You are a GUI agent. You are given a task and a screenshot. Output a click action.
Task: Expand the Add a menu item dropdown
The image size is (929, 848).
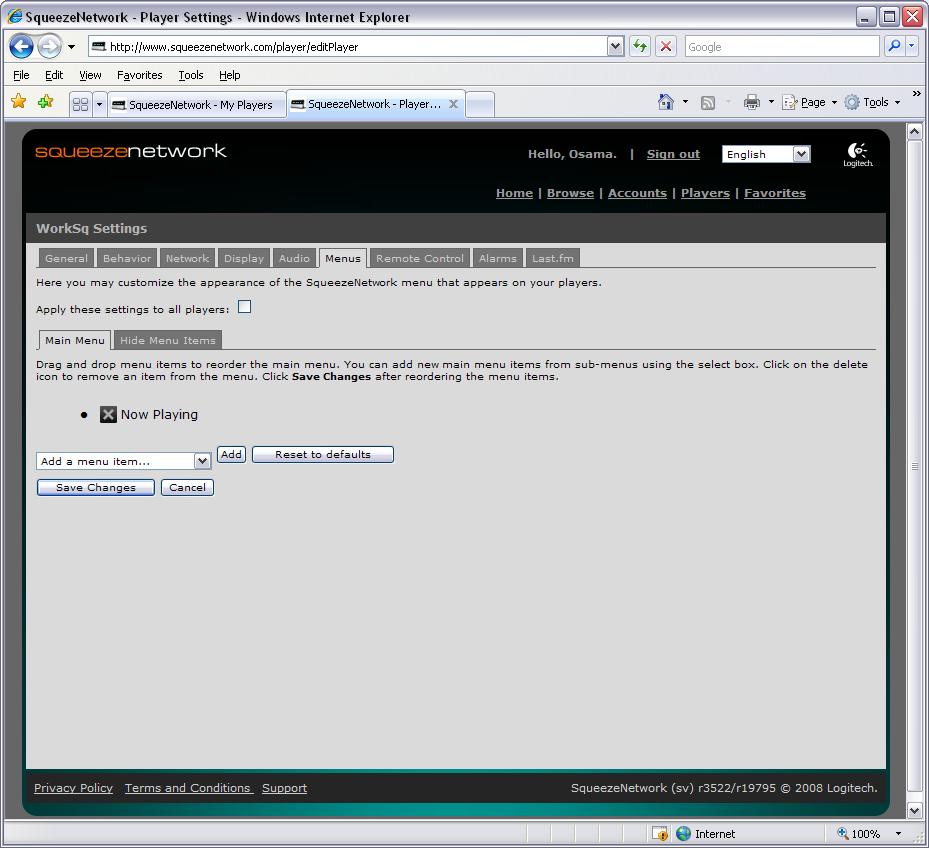[x=202, y=461]
